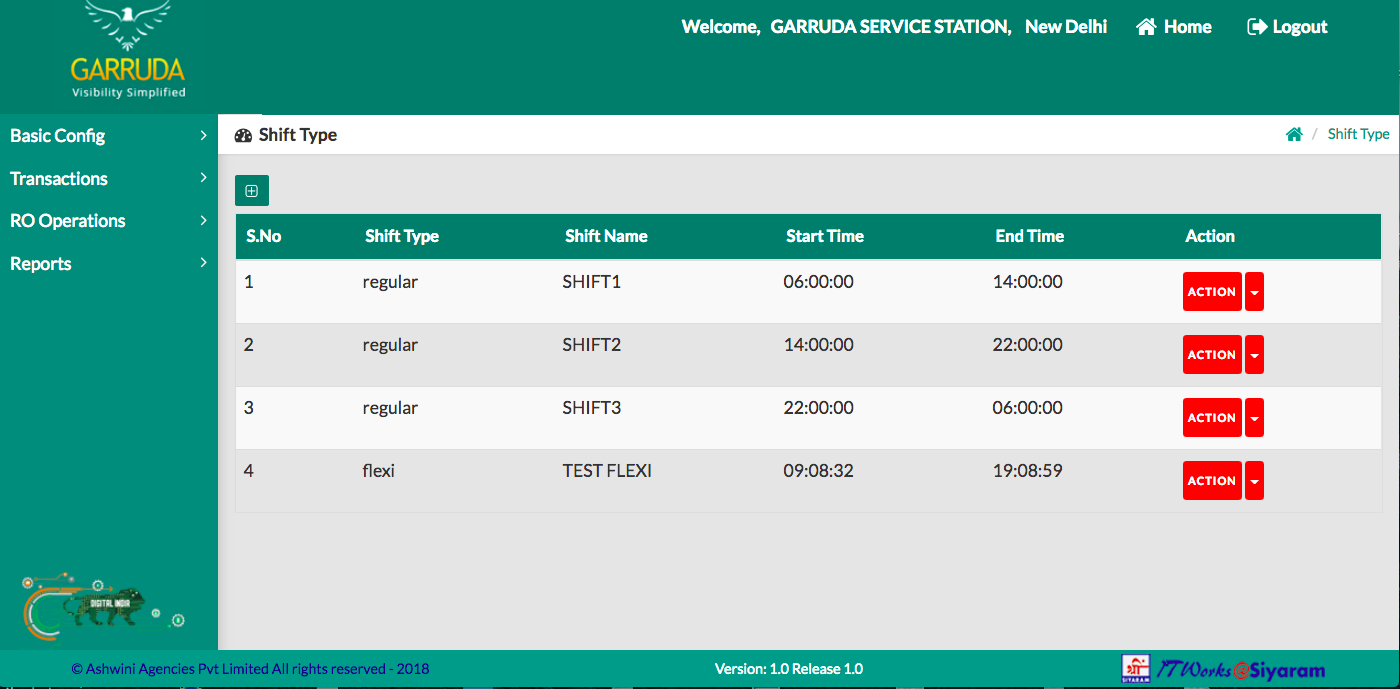This screenshot has height=689, width=1400.
Task: Click regular shift type in SHIFT1 row
Action: [390, 283]
